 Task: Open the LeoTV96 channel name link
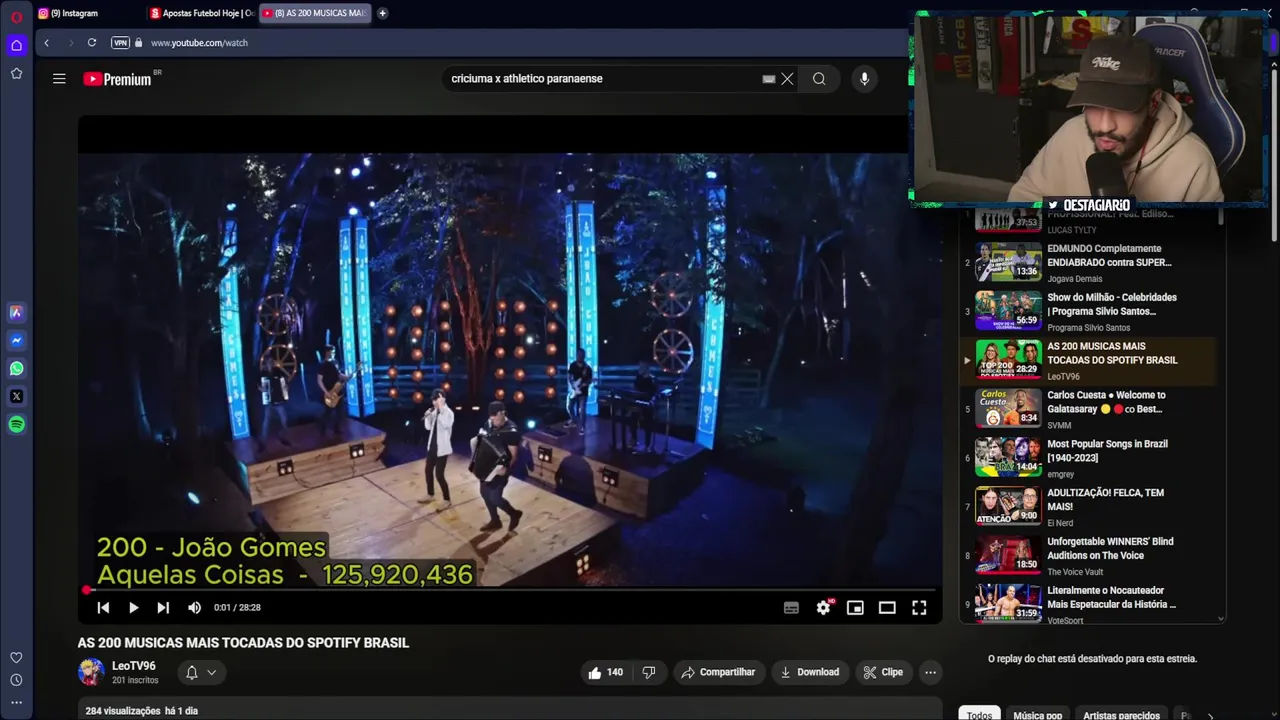pyautogui.click(x=134, y=666)
